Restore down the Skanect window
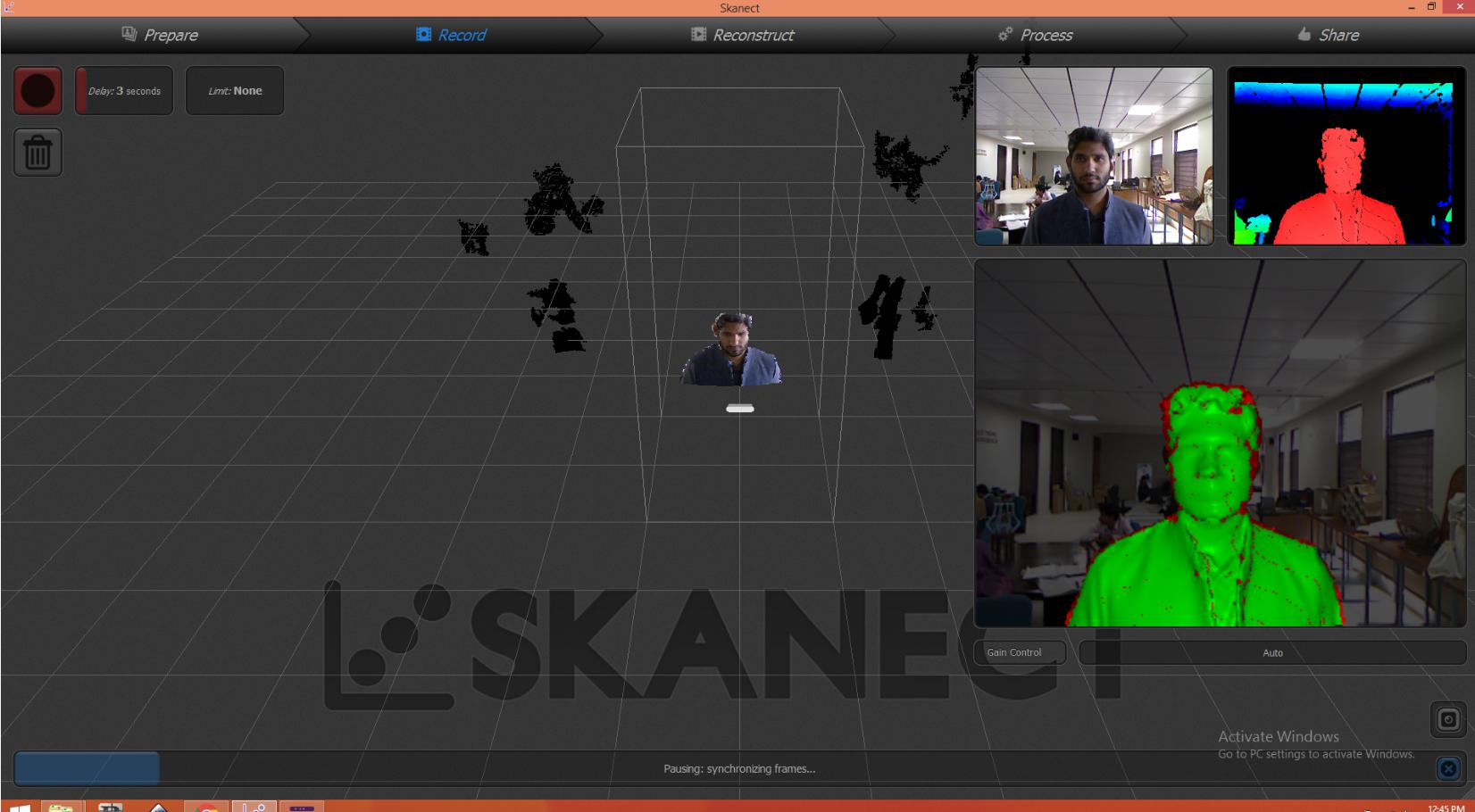This screenshot has height=812, width=1475. [1431, 7]
